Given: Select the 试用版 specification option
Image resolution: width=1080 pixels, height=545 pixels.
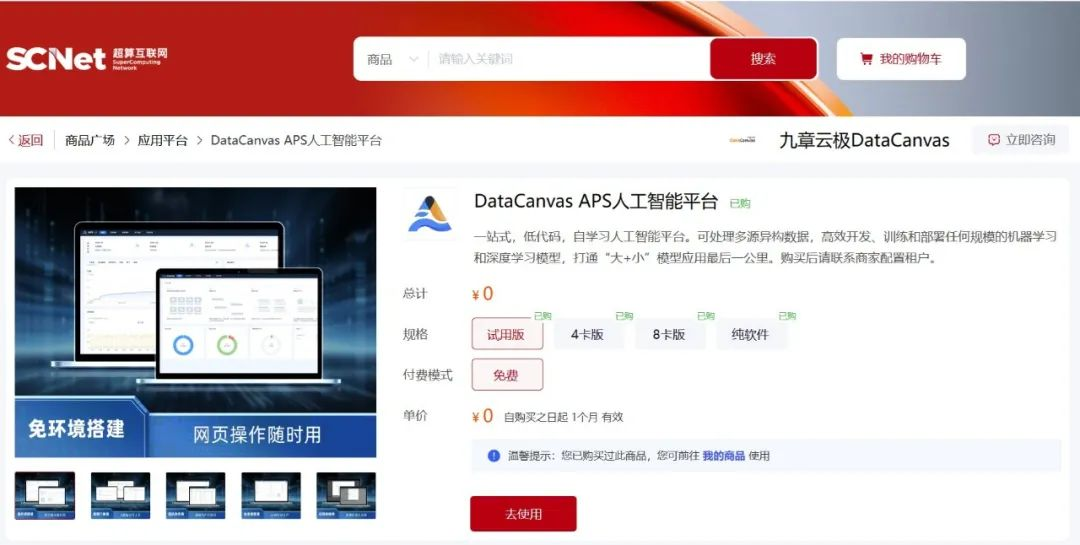Looking at the screenshot, I should point(506,335).
